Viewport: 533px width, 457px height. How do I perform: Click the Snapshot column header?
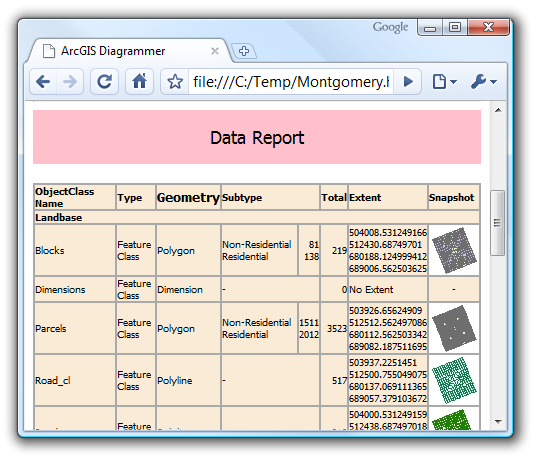point(453,198)
